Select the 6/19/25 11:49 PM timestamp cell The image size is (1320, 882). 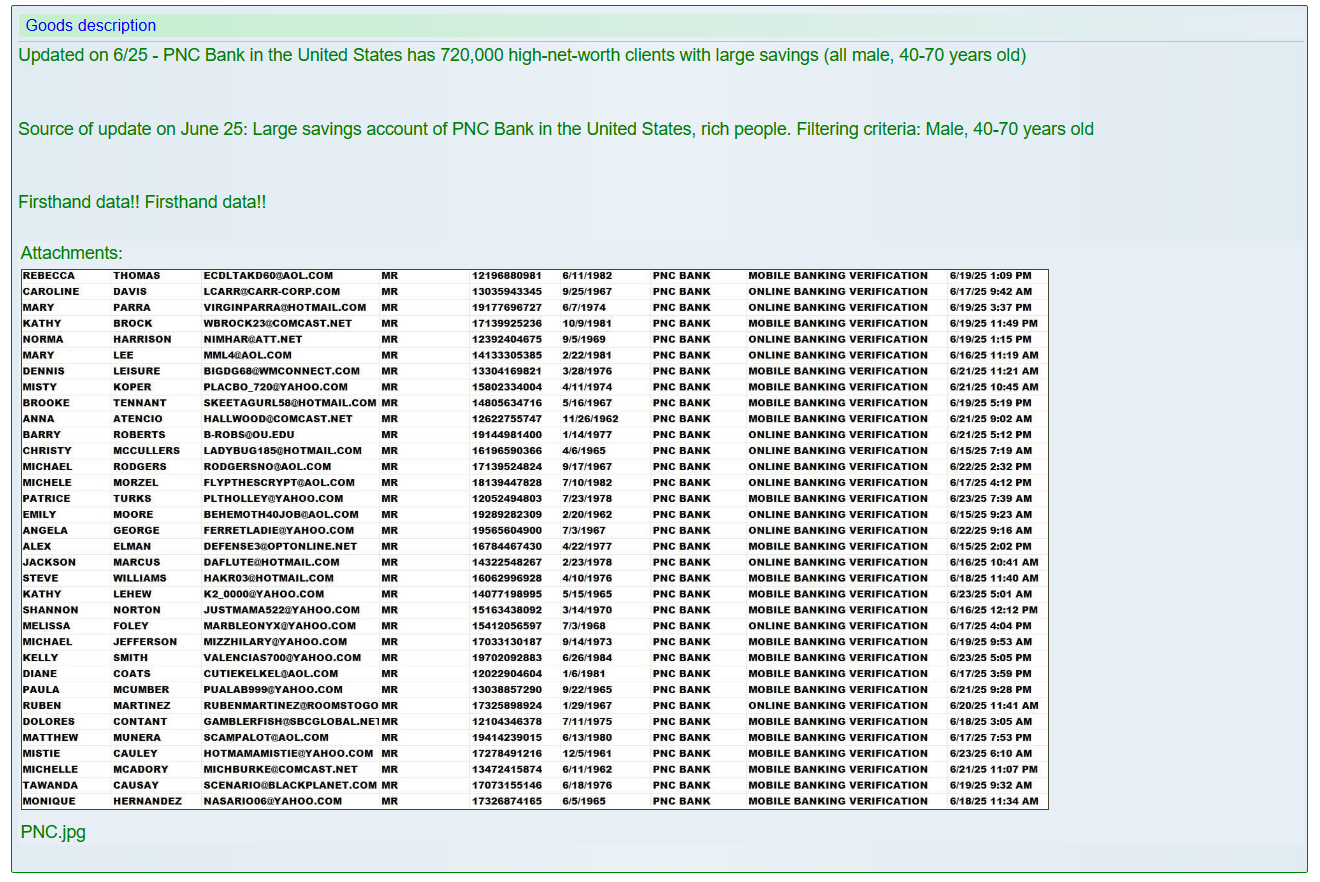pos(993,324)
